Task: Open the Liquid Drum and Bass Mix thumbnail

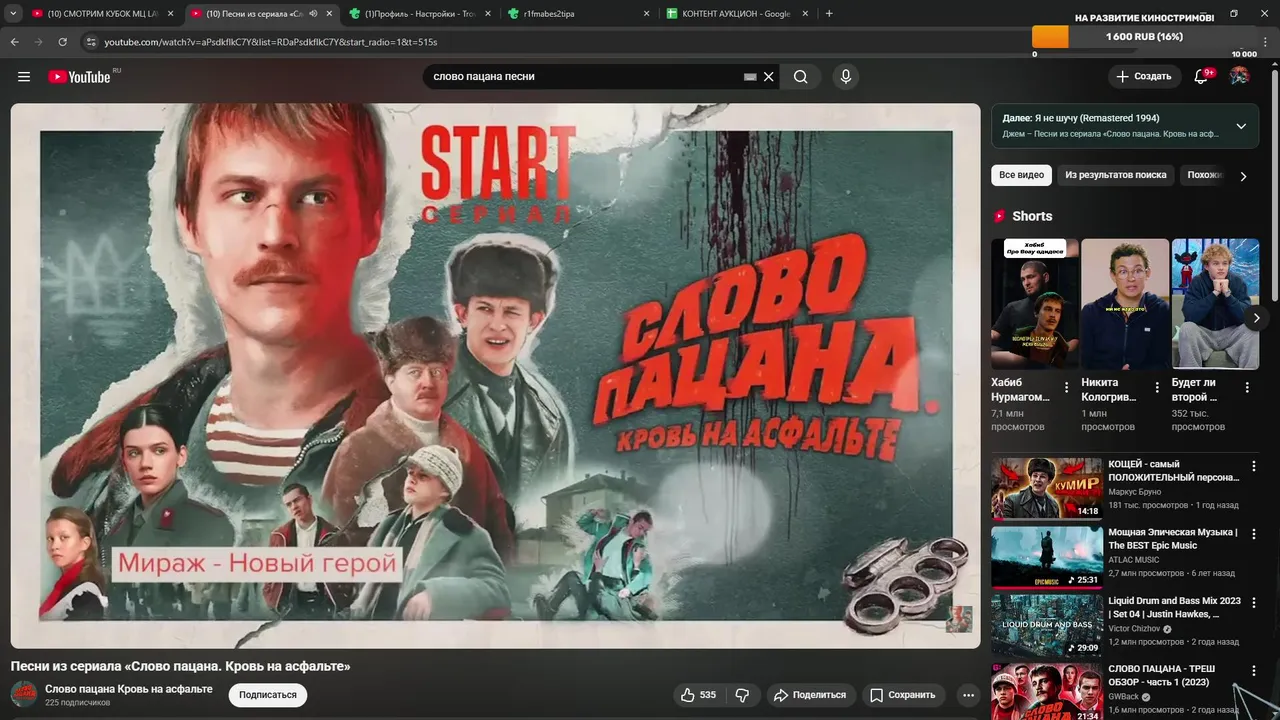Action: pyautogui.click(x=1046, y=625)
